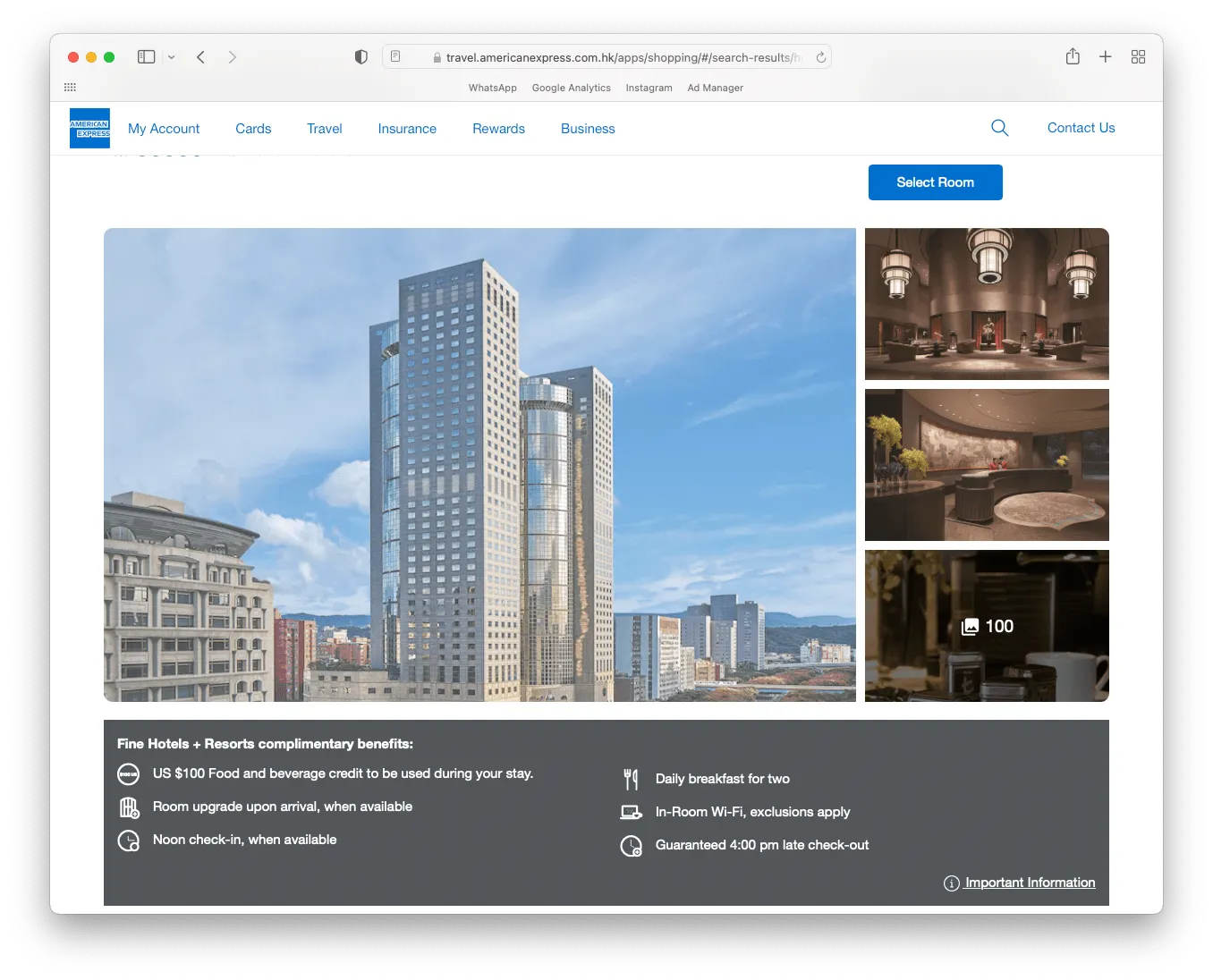Screen dimensions: 1213x980
Task: Open the Rewards menu
Action: 499,129
